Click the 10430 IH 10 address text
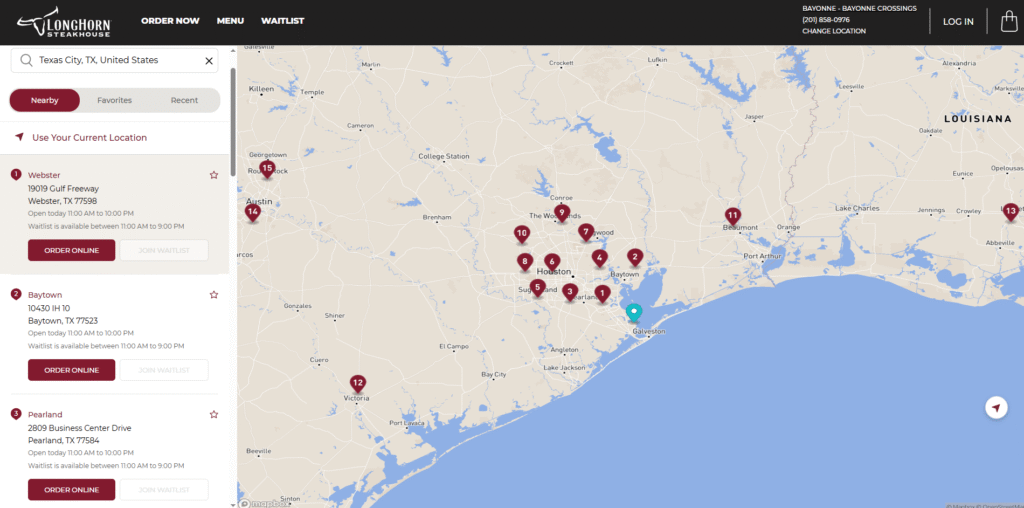 pyautogui.click(x=49, y=308)
